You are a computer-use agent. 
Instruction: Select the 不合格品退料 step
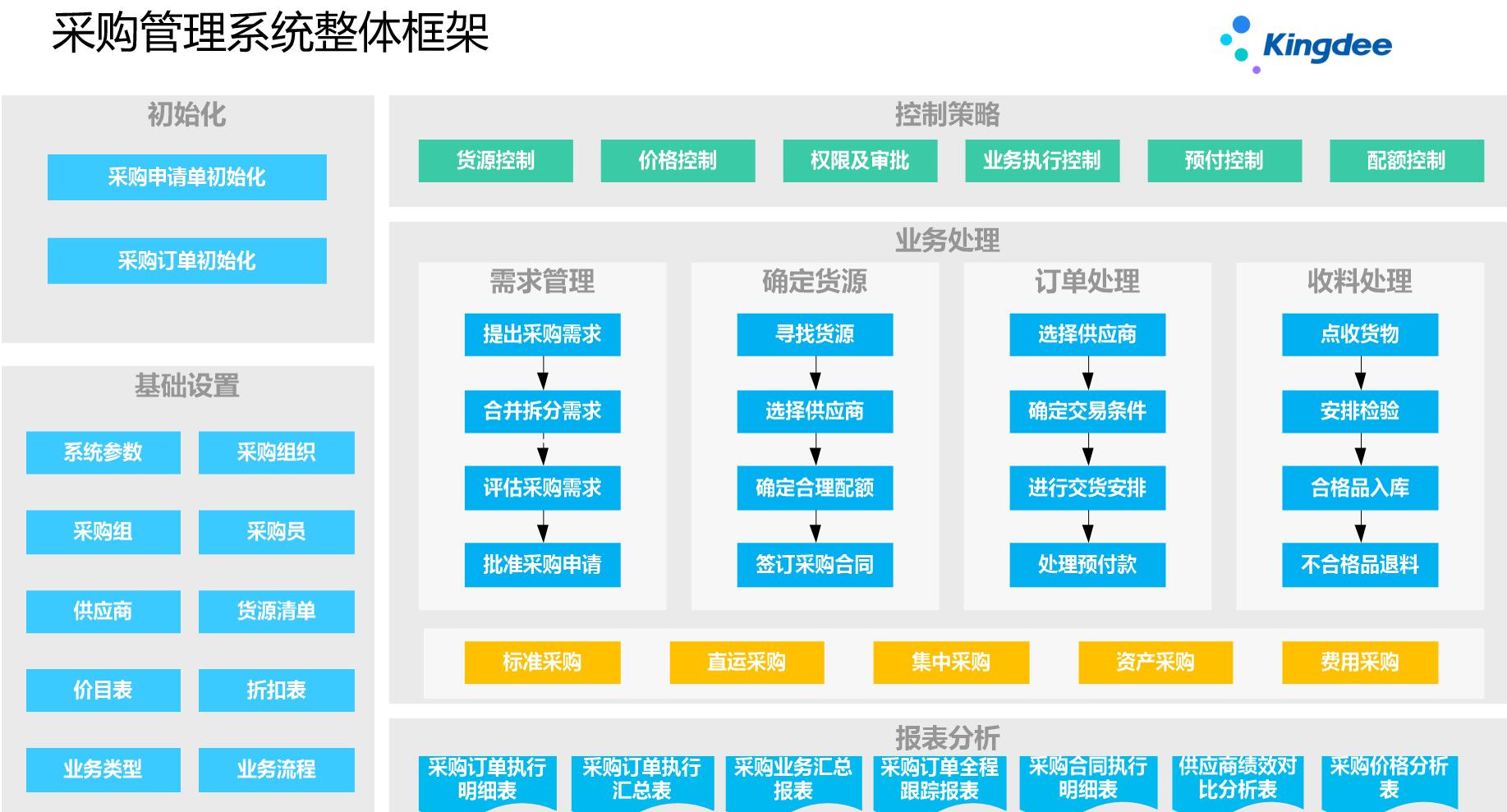pyautogui.click(x=1360, y=565)
